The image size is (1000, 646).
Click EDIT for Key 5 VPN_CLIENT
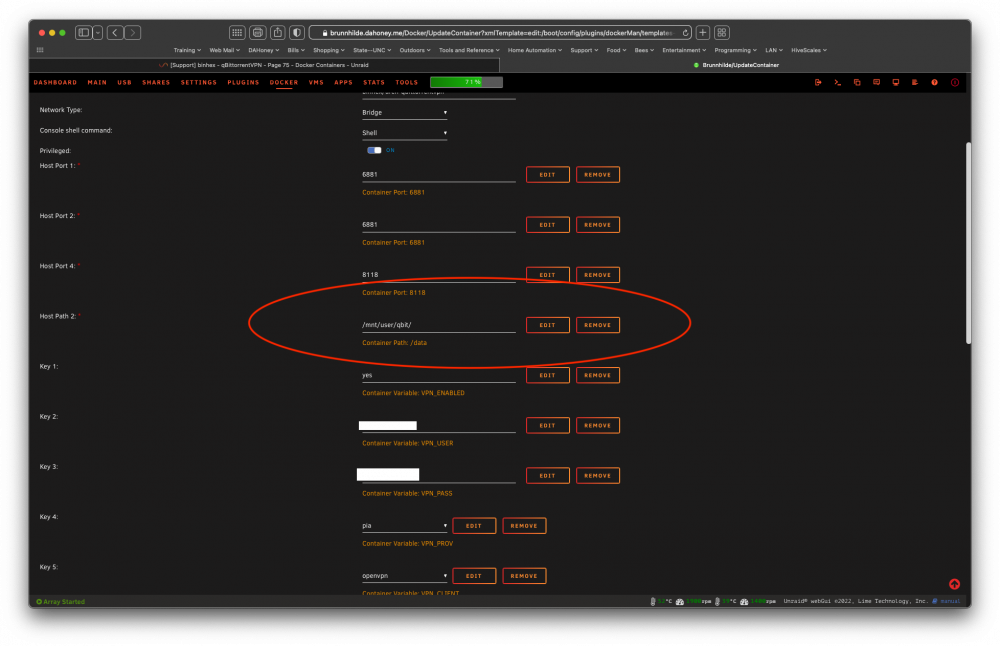point(474,576)
